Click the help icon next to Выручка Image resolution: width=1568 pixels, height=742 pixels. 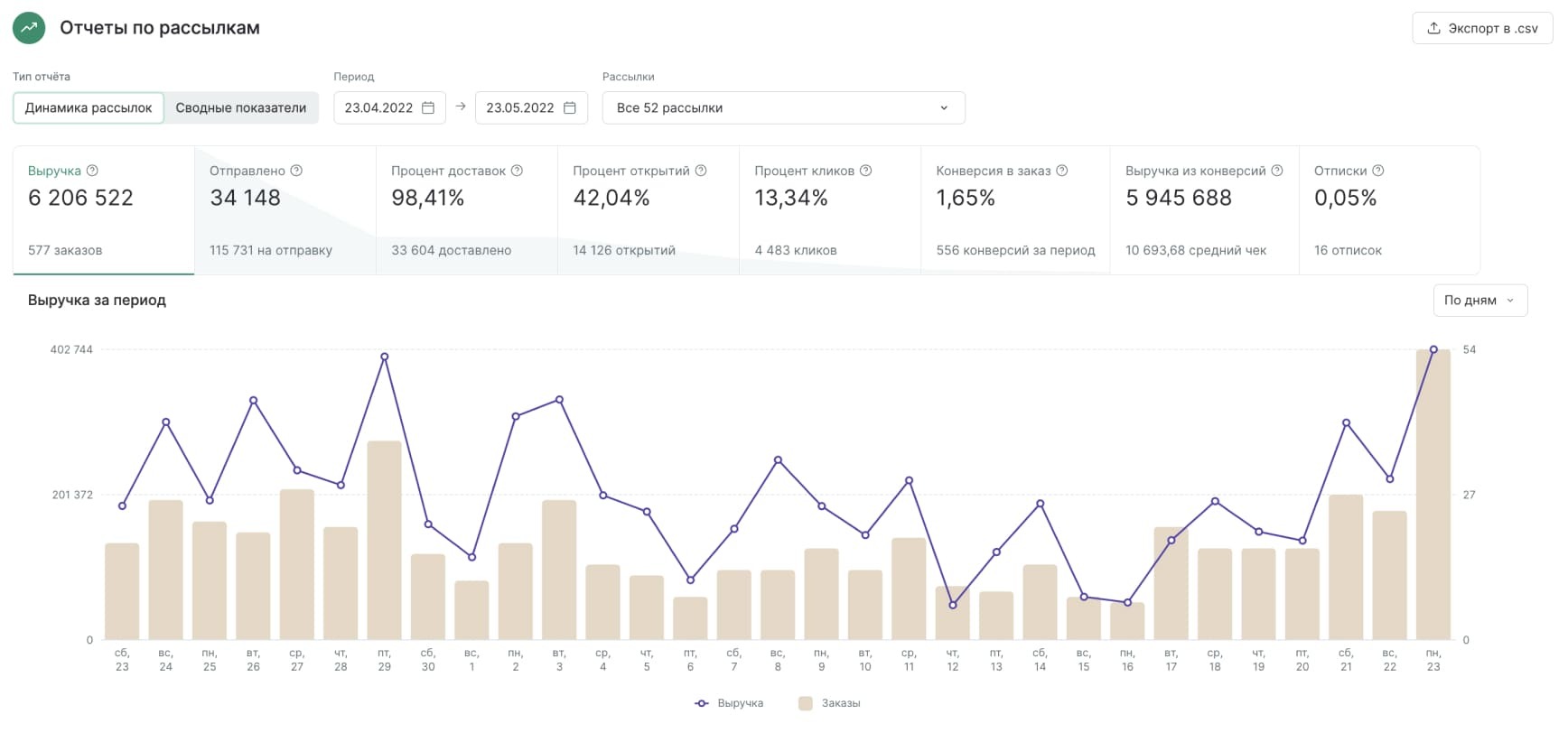click(x=92, y=171)
